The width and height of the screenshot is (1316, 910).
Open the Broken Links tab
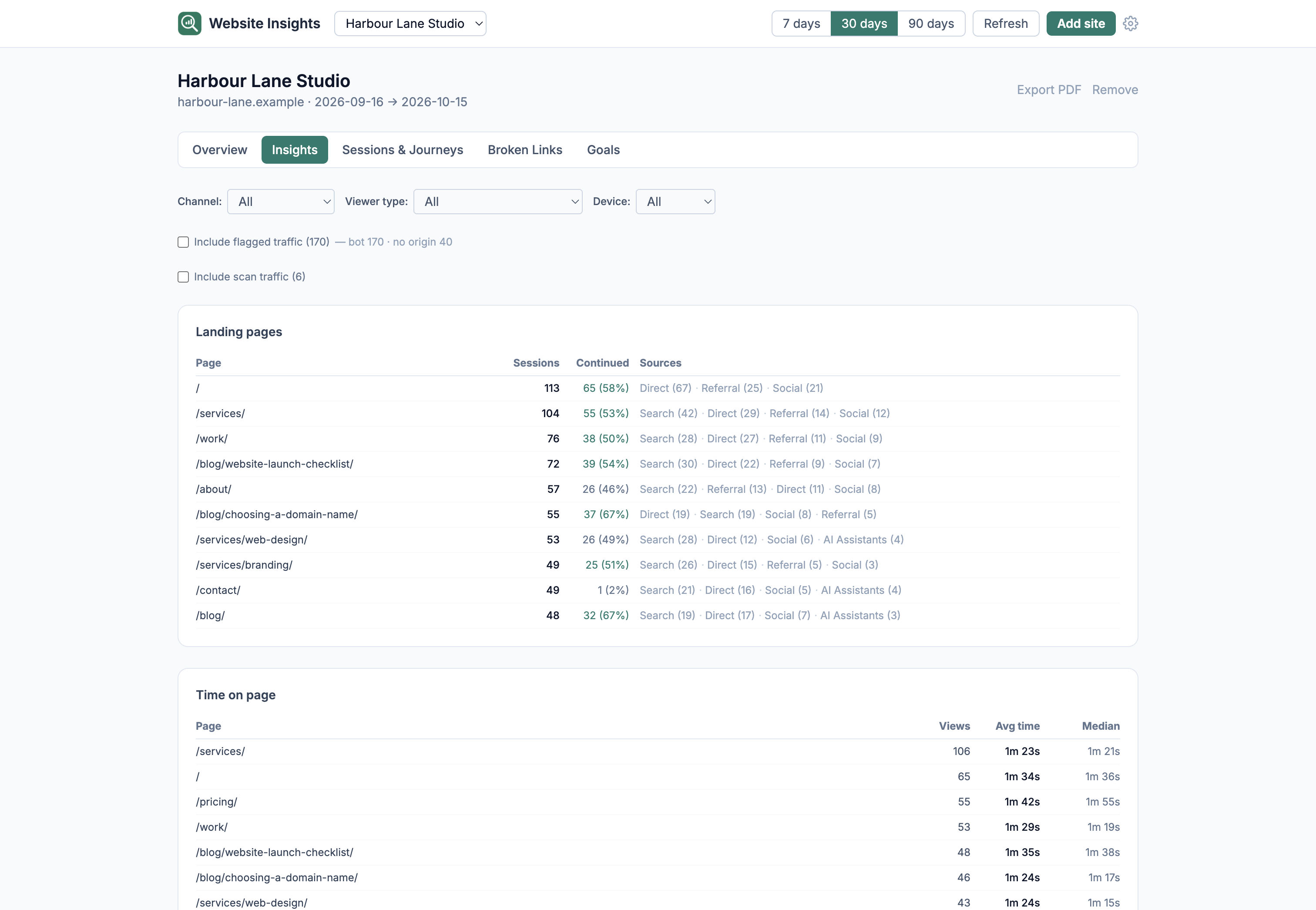point(525,149)
